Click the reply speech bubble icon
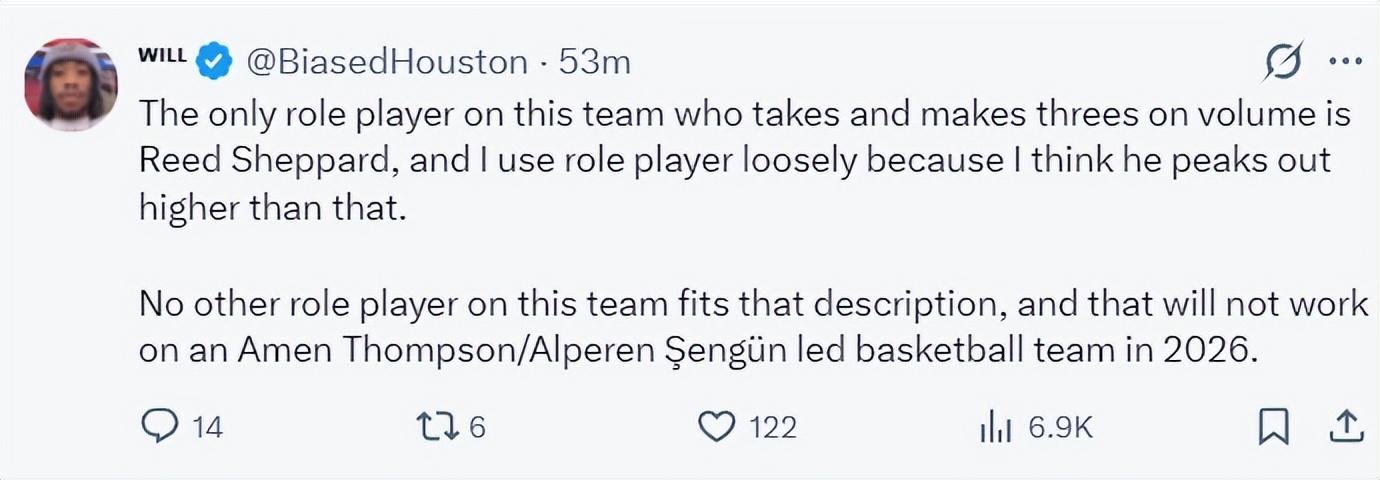Image resolution: width=1380 pixels, height=480 pixels. coord(158,427)
